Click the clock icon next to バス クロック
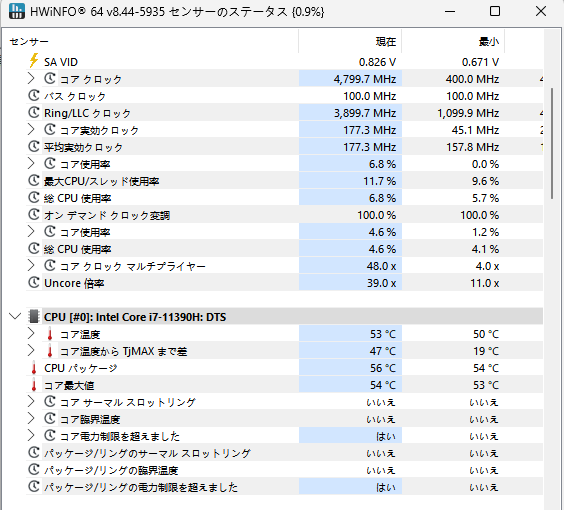The image size is (564, 510). 34,95
